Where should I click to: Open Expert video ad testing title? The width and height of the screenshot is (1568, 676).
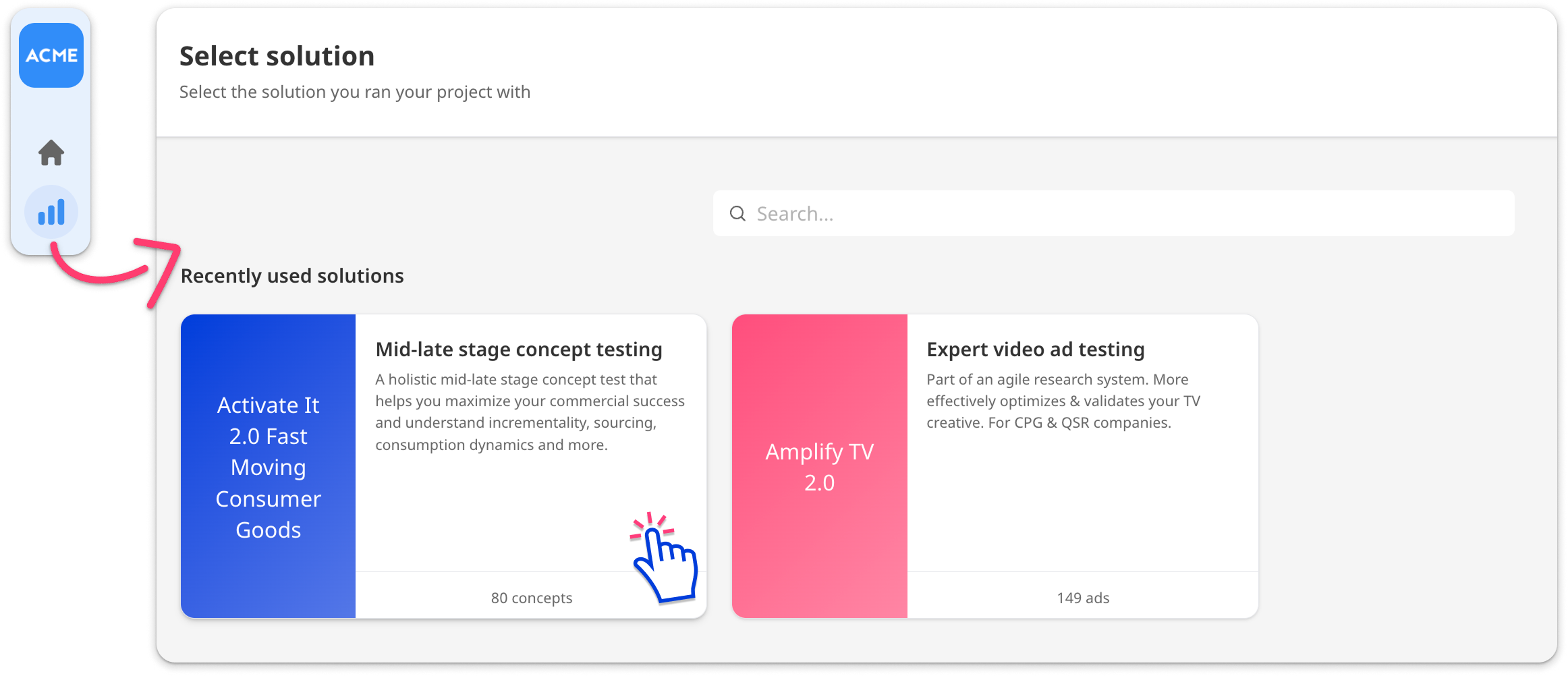pyautogui.click(x=1036, y=349)
